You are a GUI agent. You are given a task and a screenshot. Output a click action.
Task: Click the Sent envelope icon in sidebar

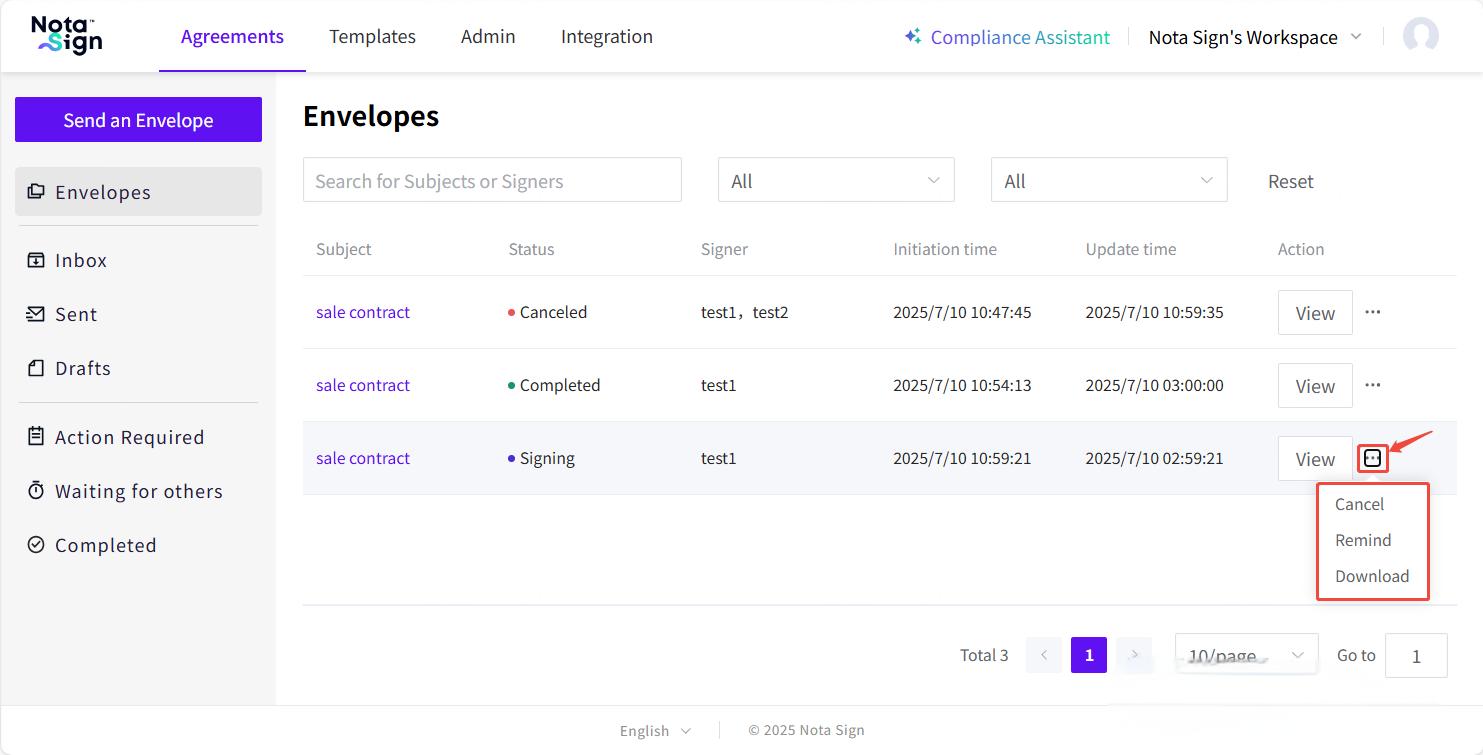click(x=36, y=314)
